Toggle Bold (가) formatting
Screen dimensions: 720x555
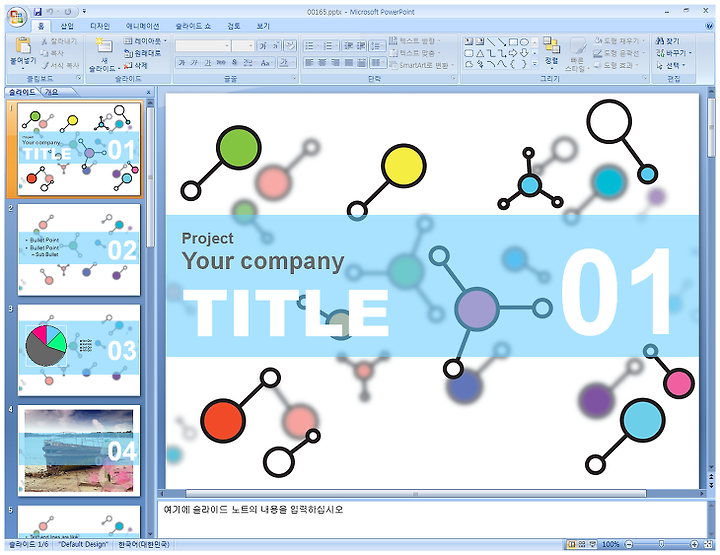coord(182,62)
